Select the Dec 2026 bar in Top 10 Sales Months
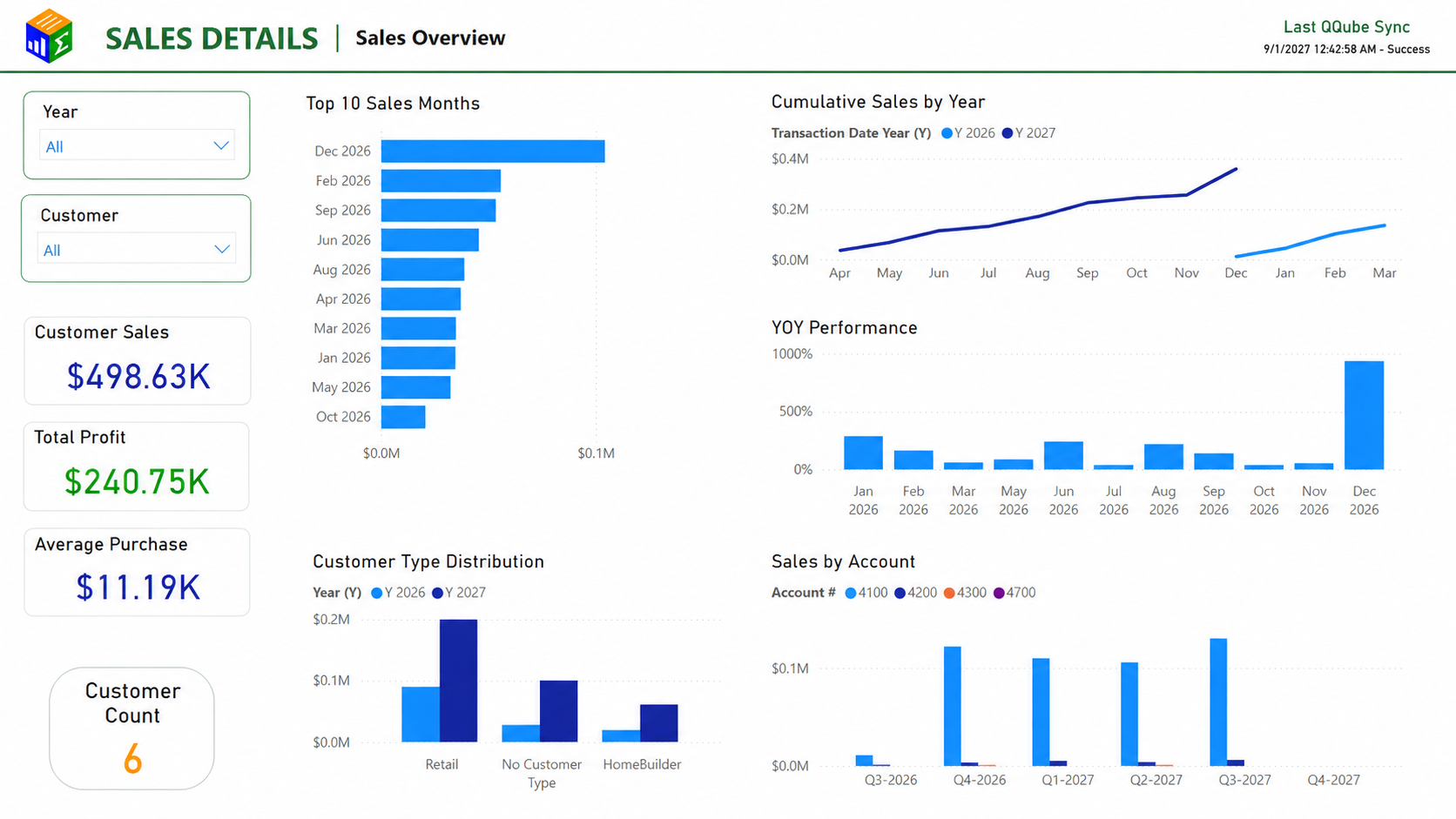 click(x=493, y=151)
